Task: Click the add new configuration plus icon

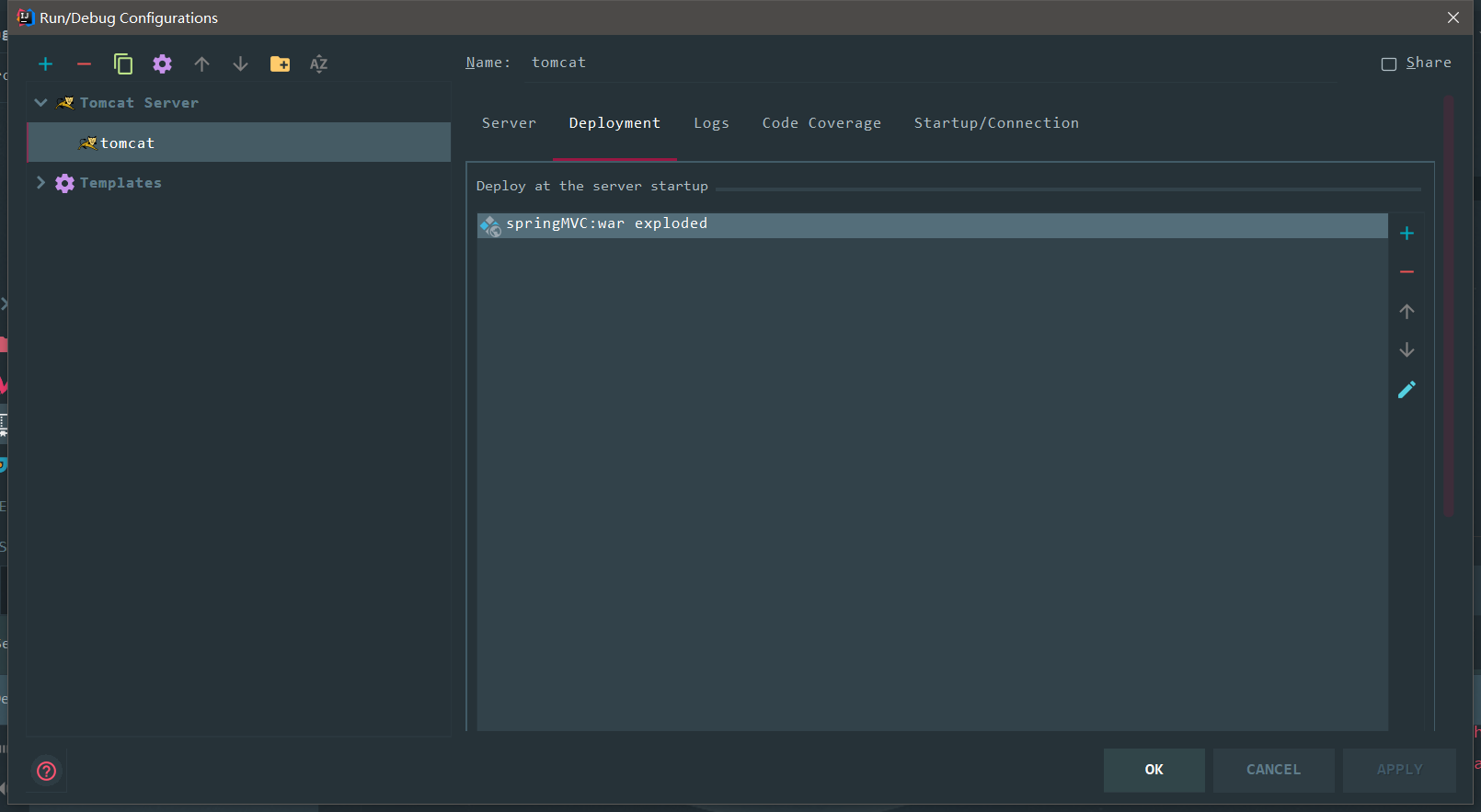Action: click(x=45, y=63)
